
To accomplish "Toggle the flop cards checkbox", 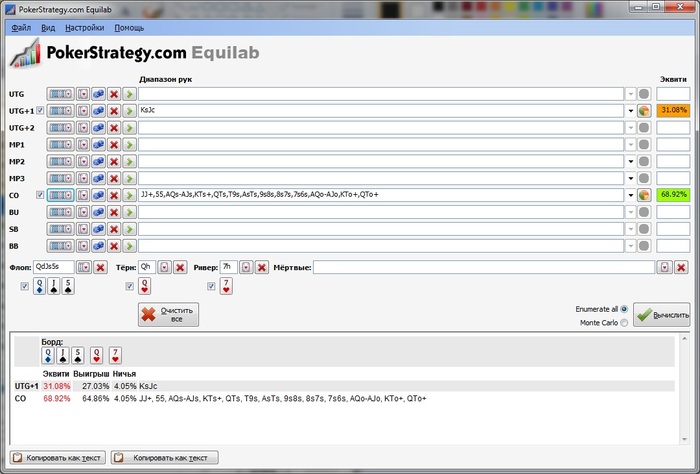I will (25, 286).
